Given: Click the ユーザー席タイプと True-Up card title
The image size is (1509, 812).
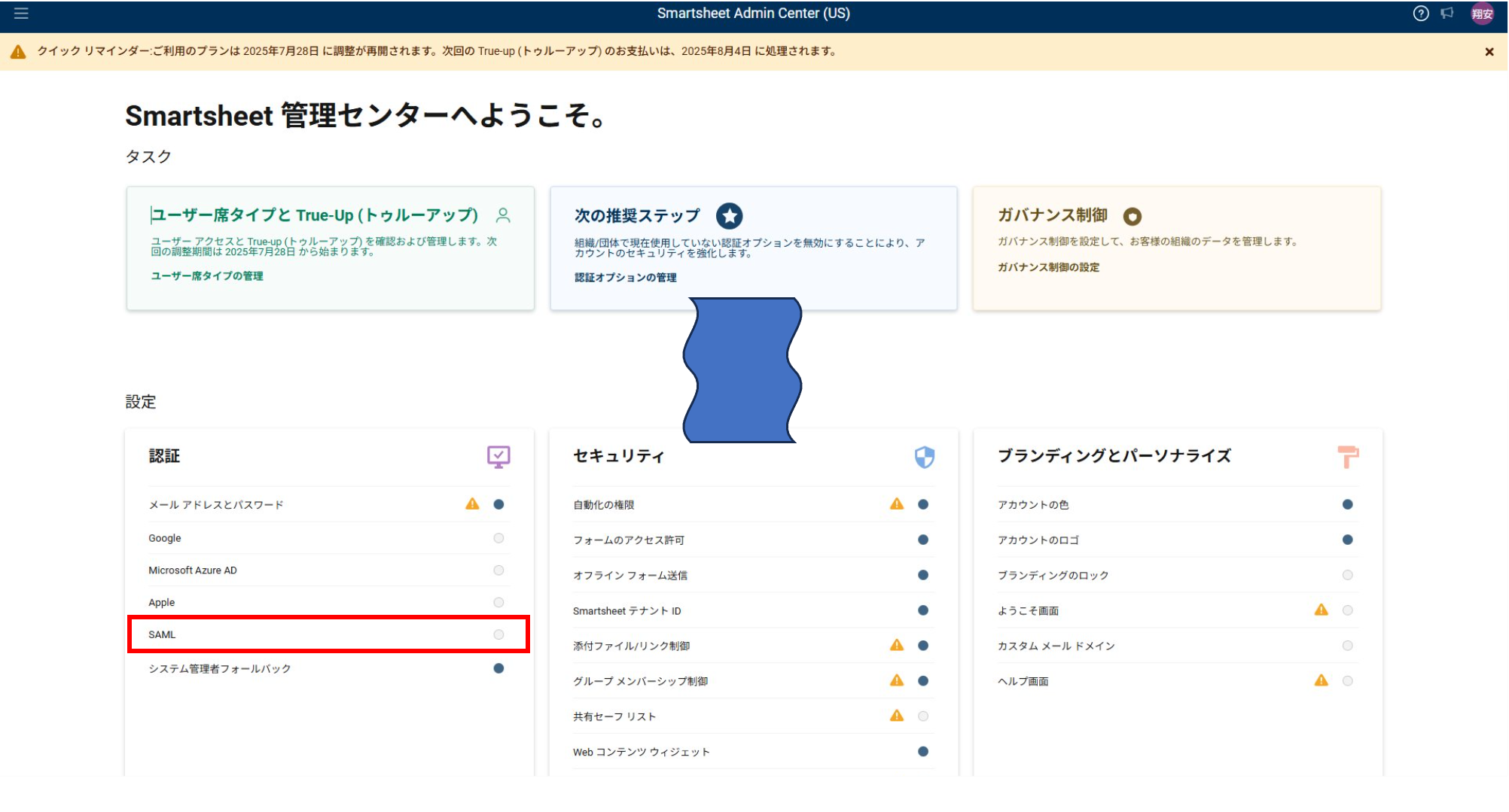Looking at the screenshot, I should (x=315, y=215).
